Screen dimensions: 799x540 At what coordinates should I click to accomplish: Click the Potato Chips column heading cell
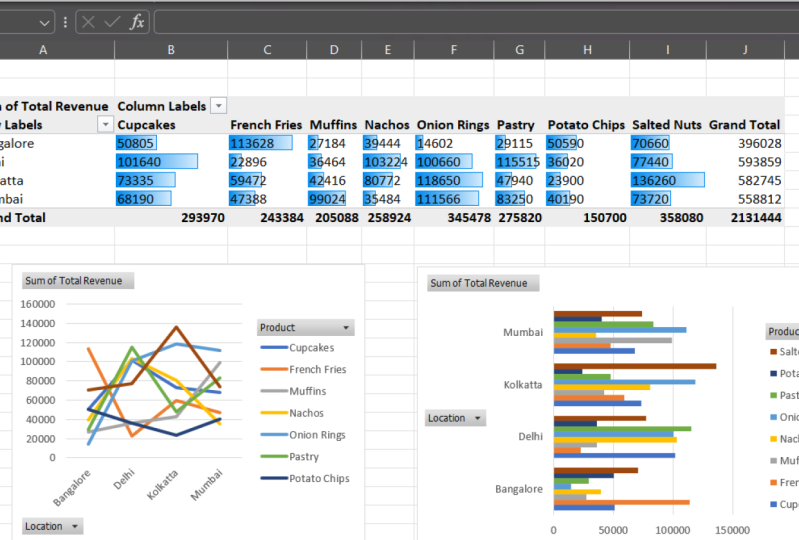[x=588, y=125]
